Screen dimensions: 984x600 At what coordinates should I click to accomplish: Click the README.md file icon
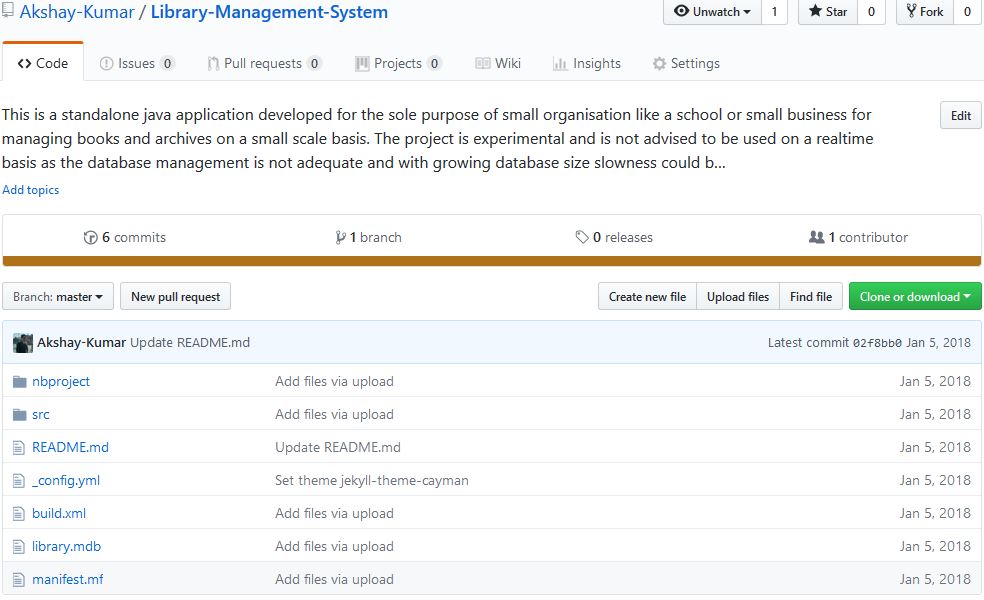[19, 447]
